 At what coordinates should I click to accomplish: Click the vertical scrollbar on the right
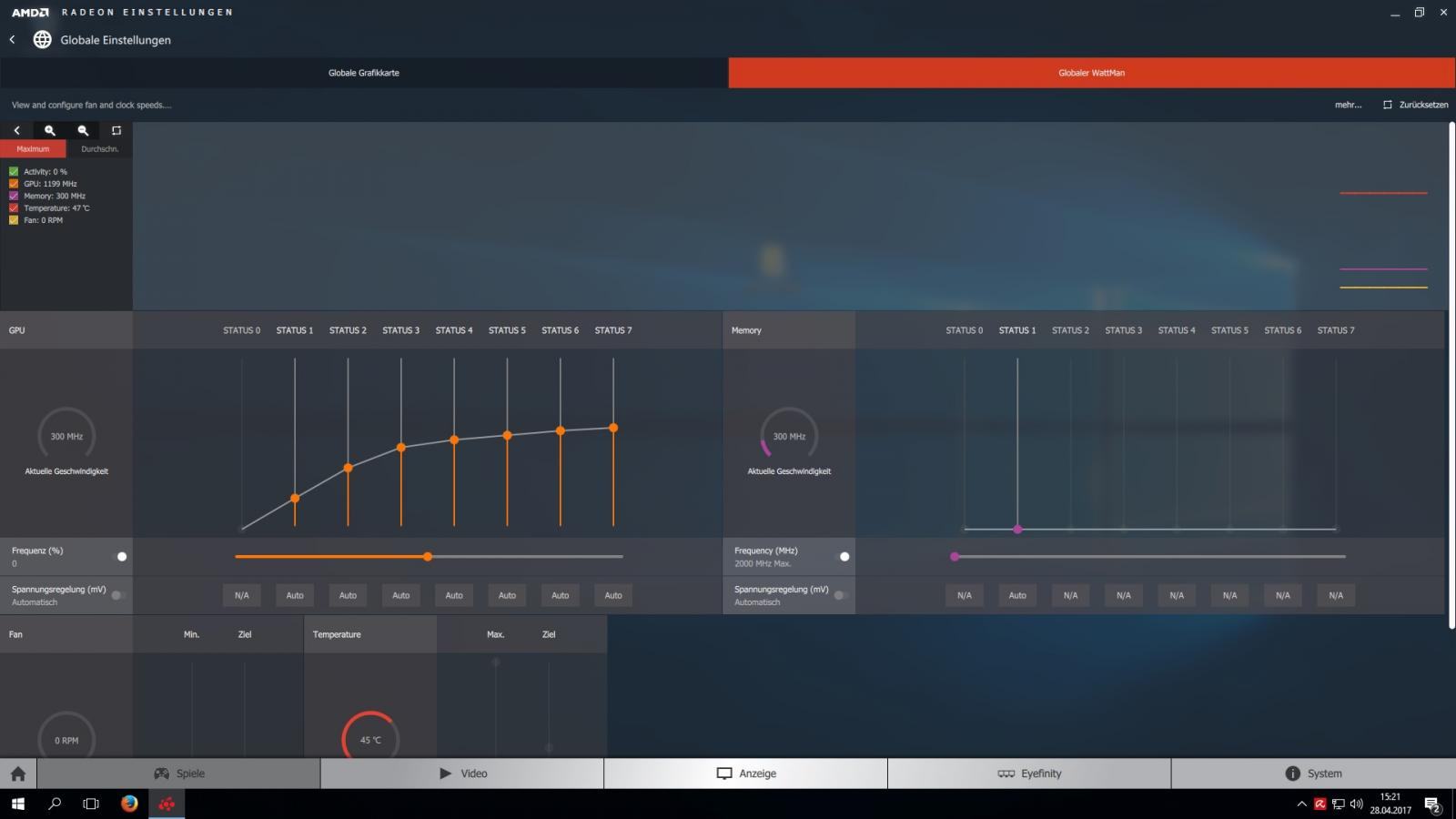click(1451, 375)
